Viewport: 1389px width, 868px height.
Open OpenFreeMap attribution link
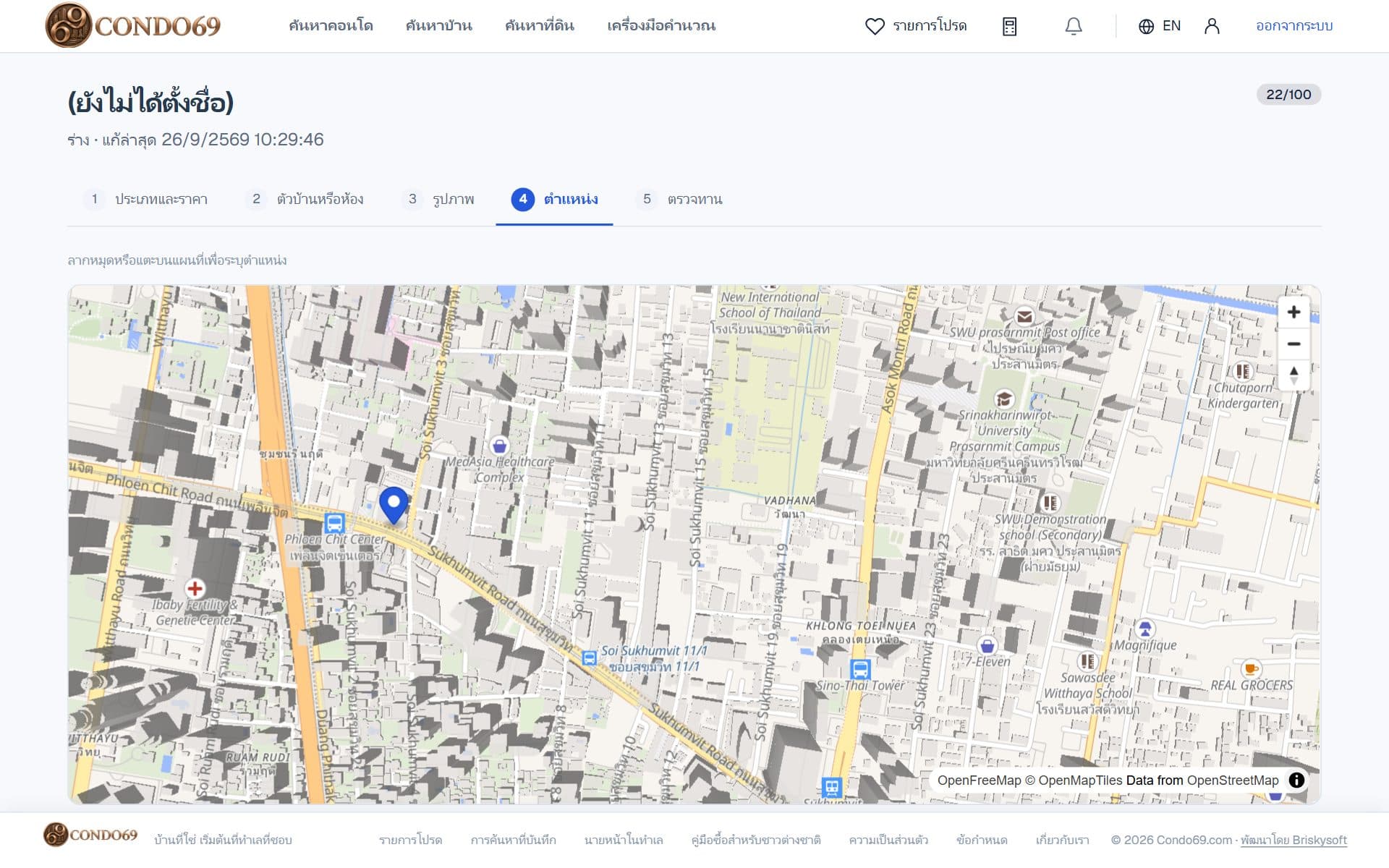point(979,780)
